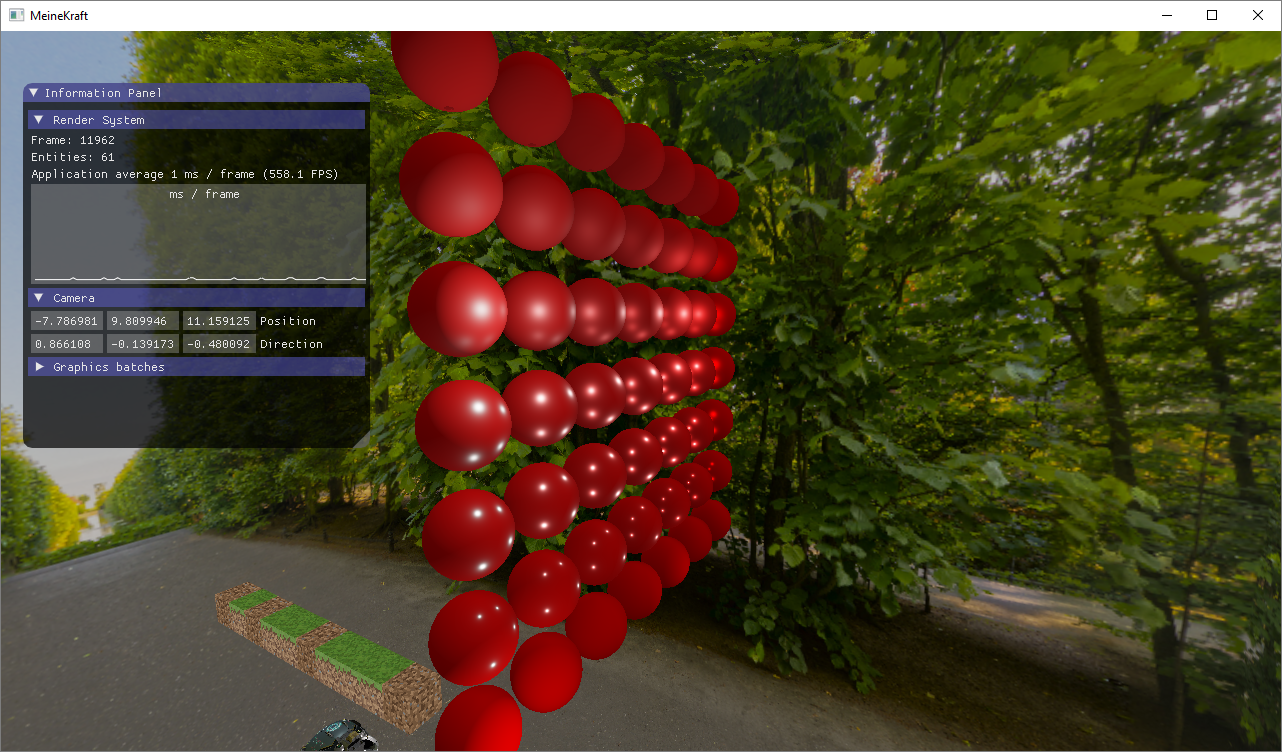Click camera Position X field -7.786981
Image resolution: width=1282 pixels, height=752 pixels.
[66, 321]
